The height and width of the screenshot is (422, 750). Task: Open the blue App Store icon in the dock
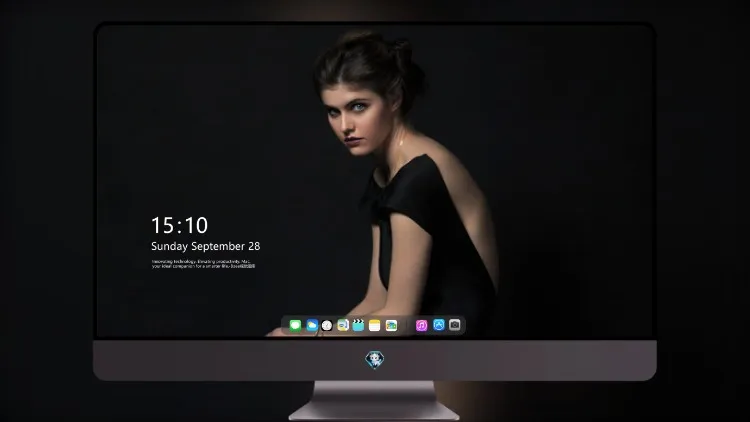439,325
